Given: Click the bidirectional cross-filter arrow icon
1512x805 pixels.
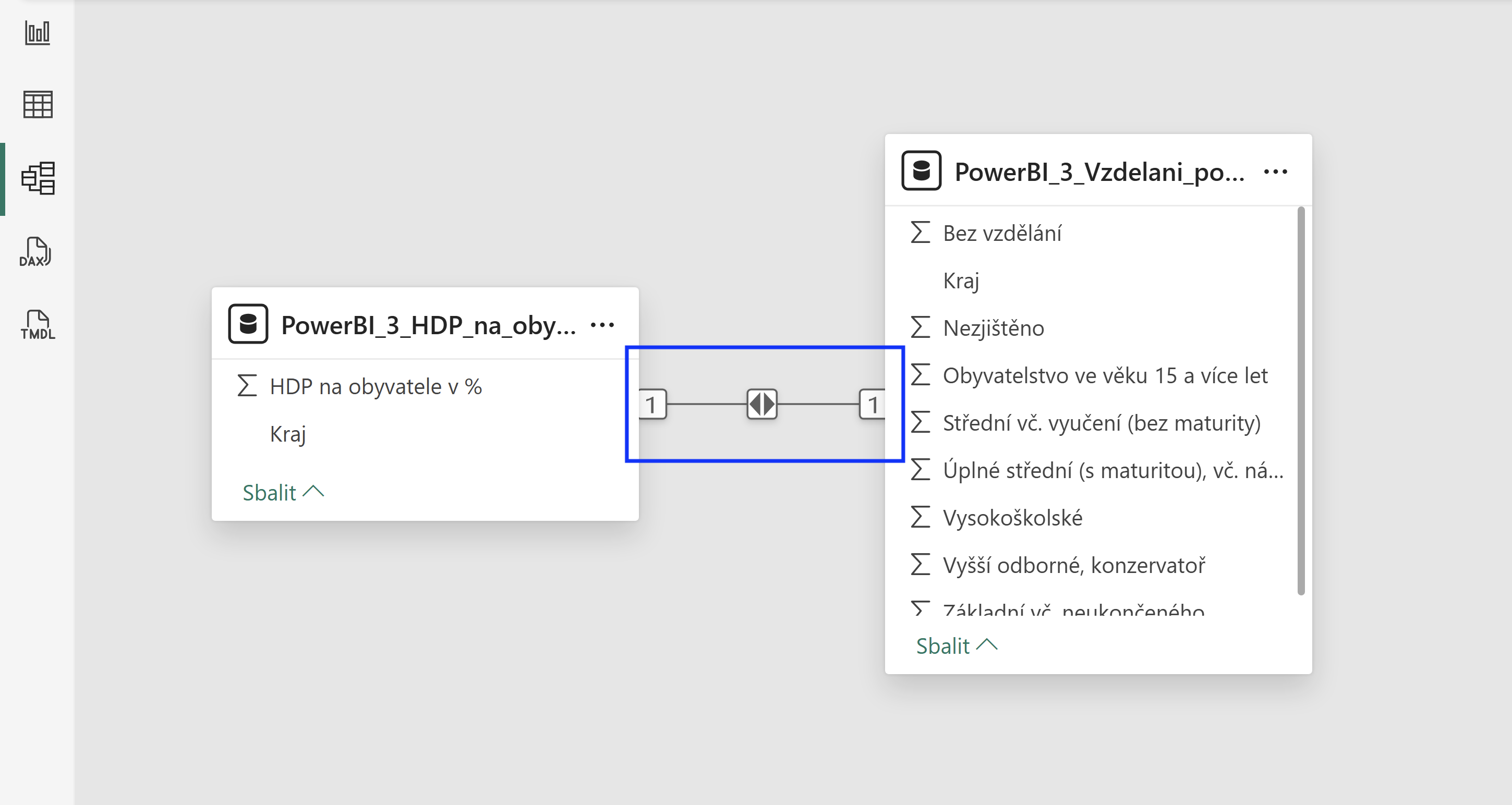Looking at the screenshot, I should click(x=762, y=404).
